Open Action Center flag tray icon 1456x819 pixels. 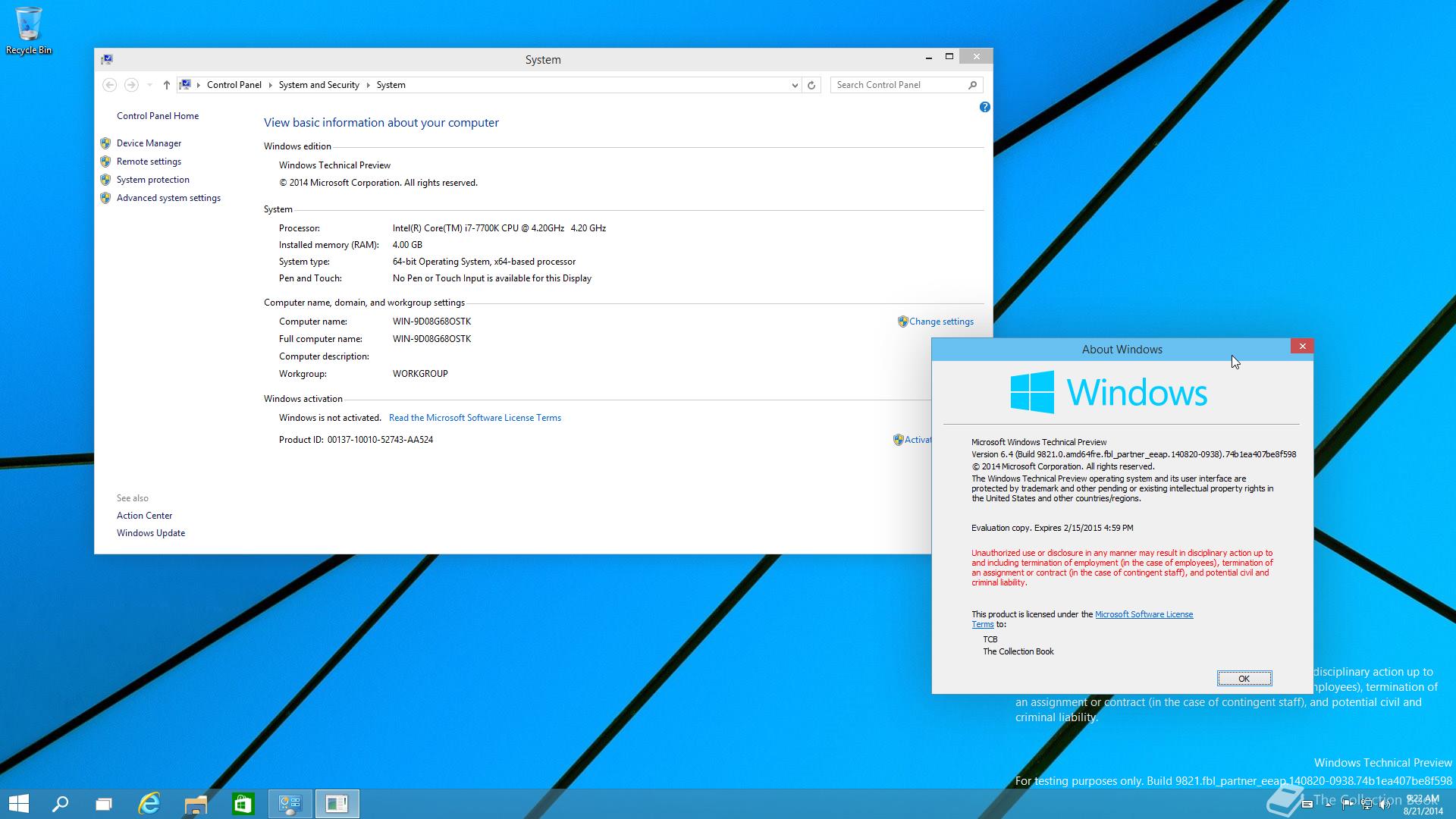click(1348, 805)
